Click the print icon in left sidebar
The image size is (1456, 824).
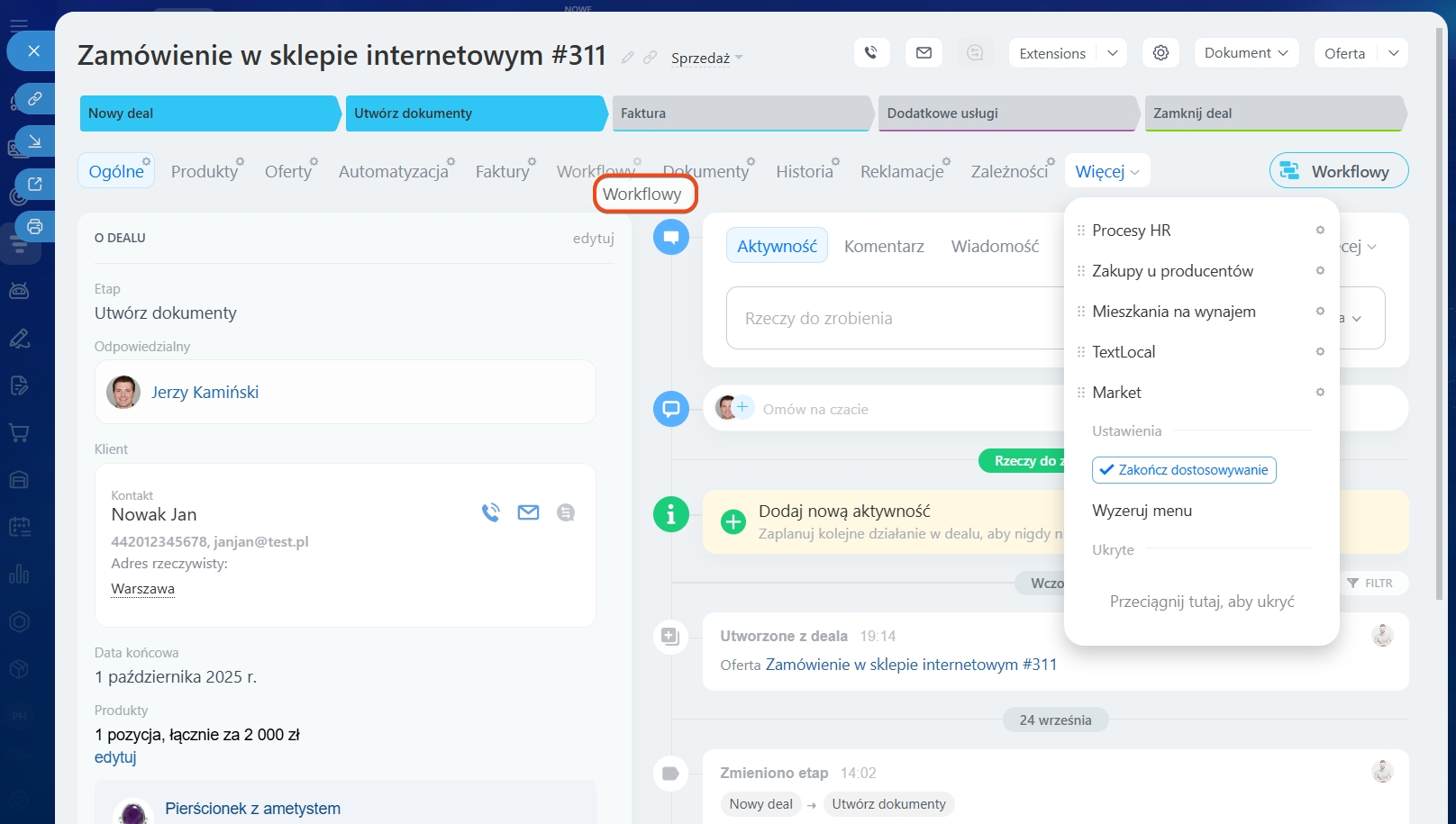coord(35,226)
